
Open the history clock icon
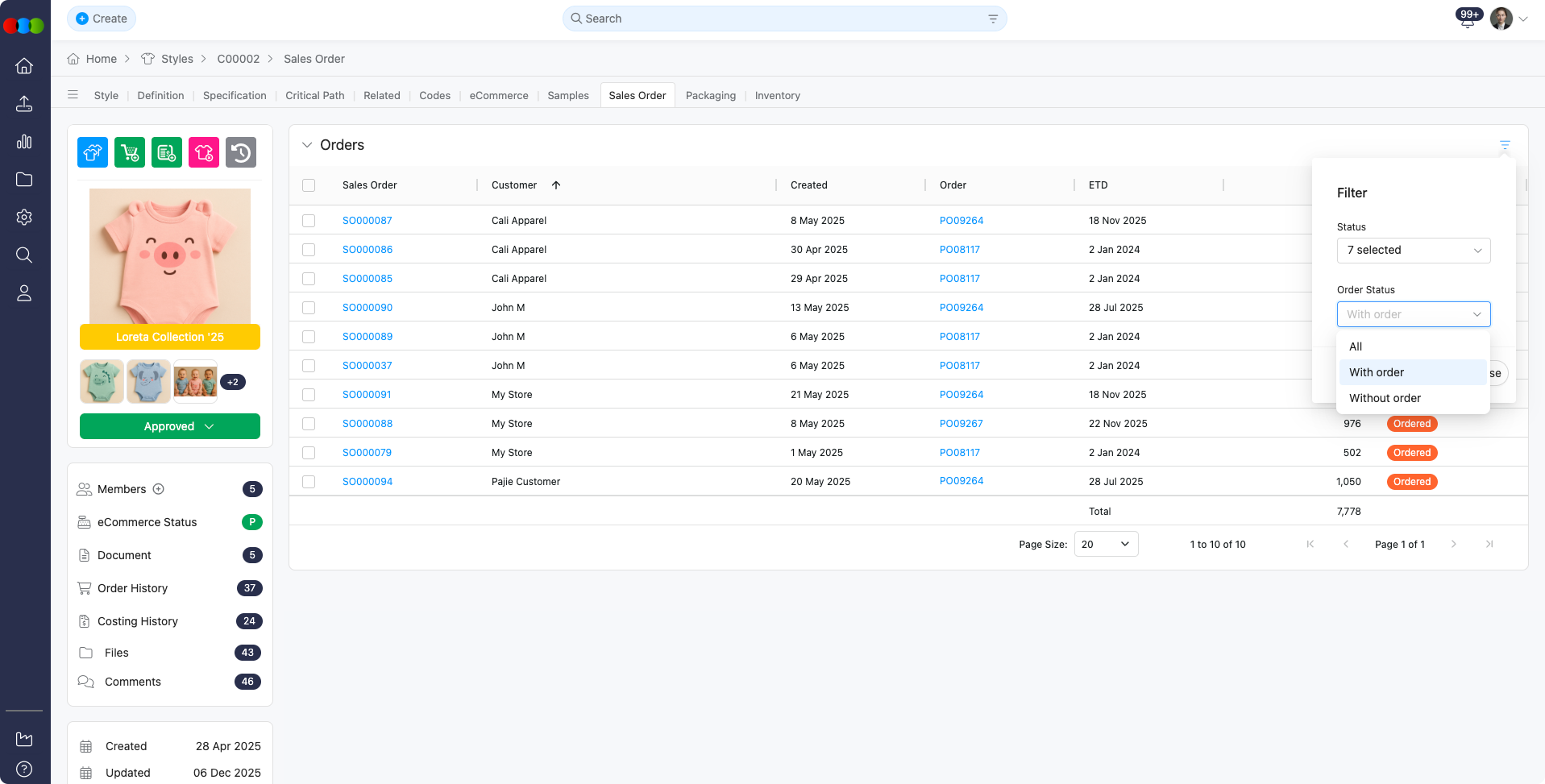tap(241, 152)
